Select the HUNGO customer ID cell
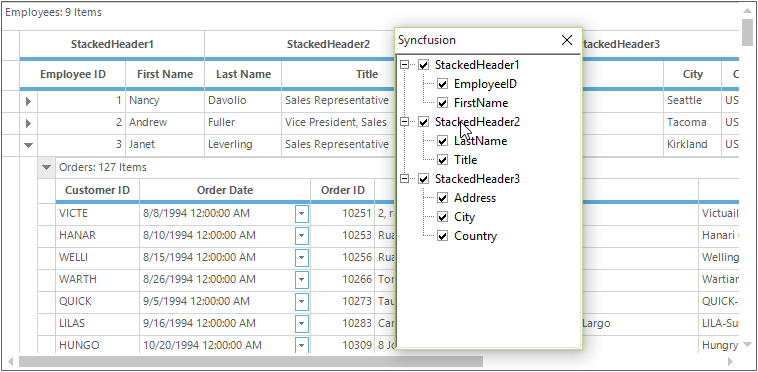The width and height of the screenshot is (758, 372). coord(97,345)
